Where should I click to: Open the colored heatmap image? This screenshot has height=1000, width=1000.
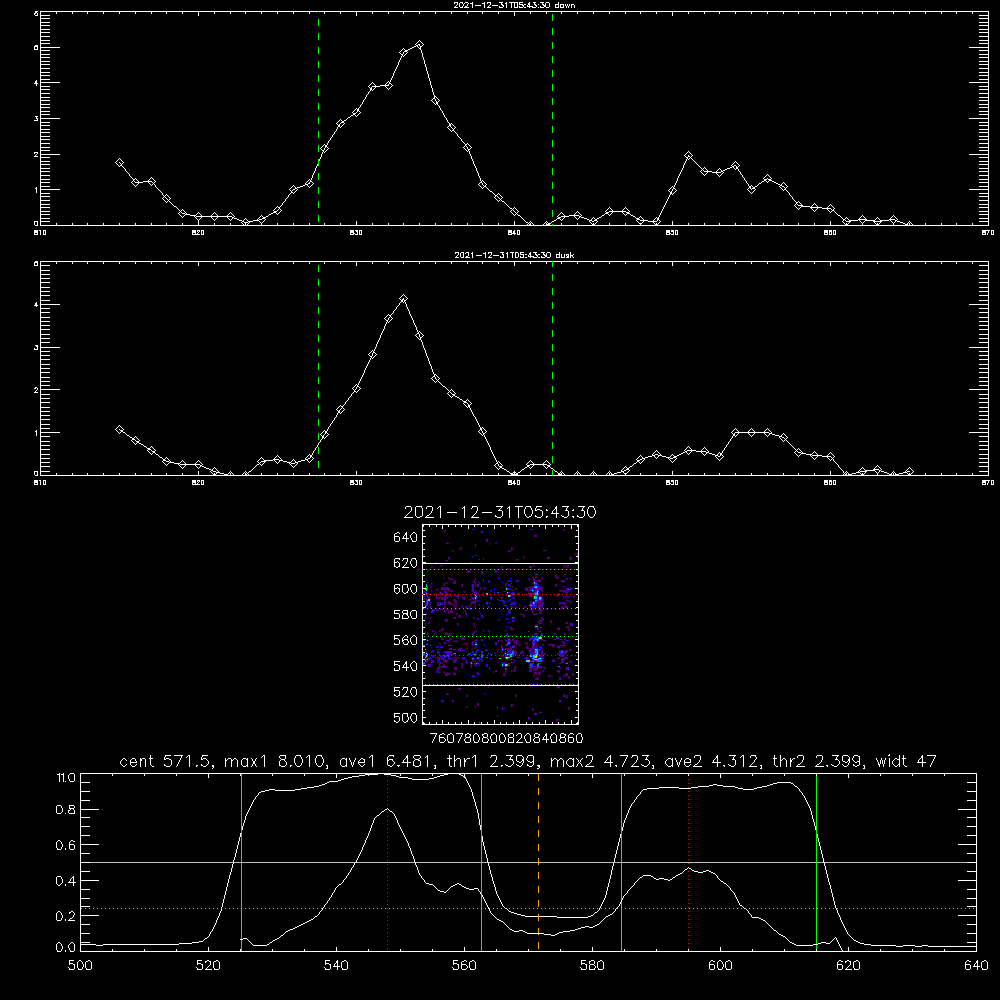[501, 624]
